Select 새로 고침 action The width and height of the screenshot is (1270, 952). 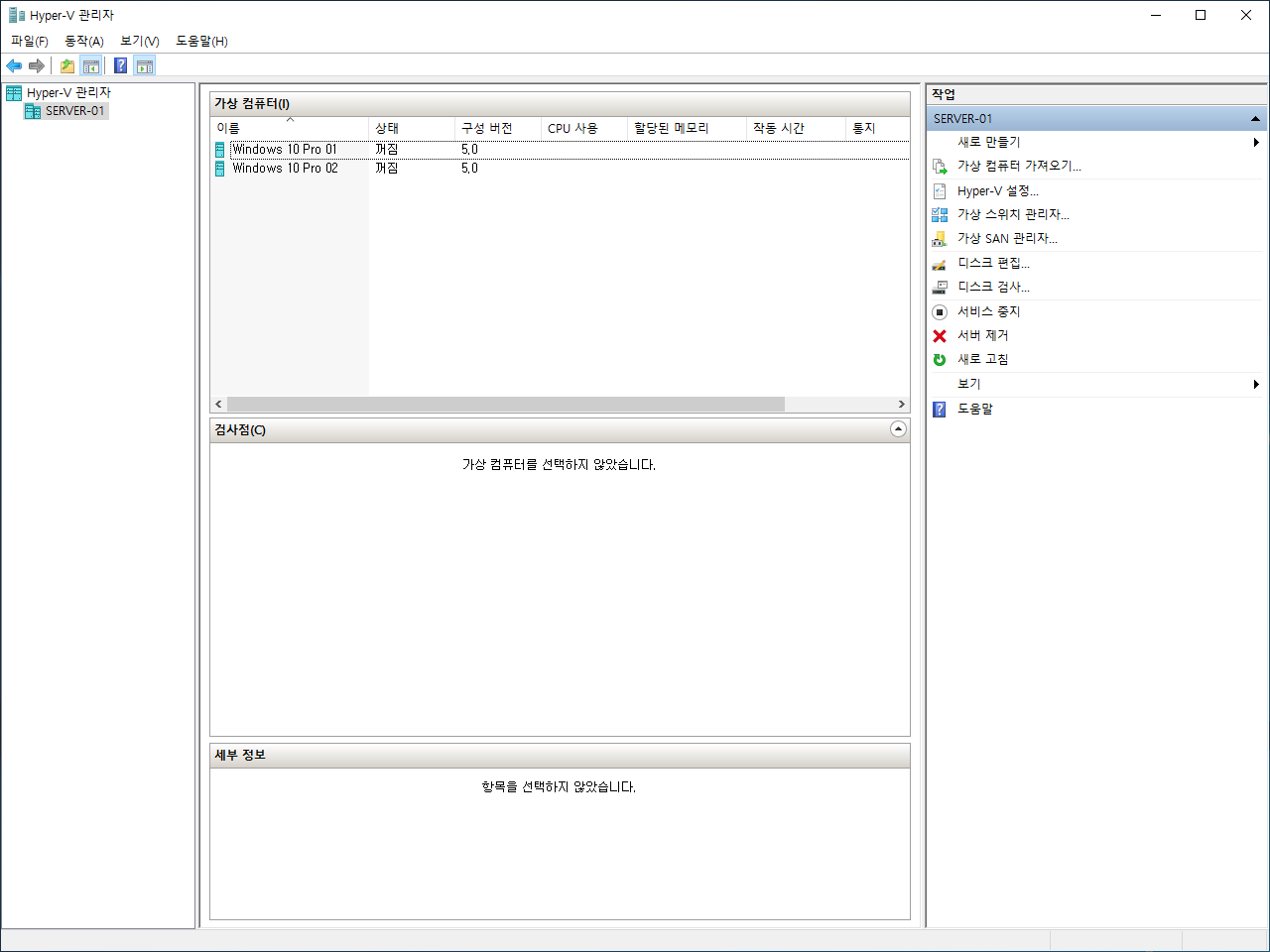point(982,360)
